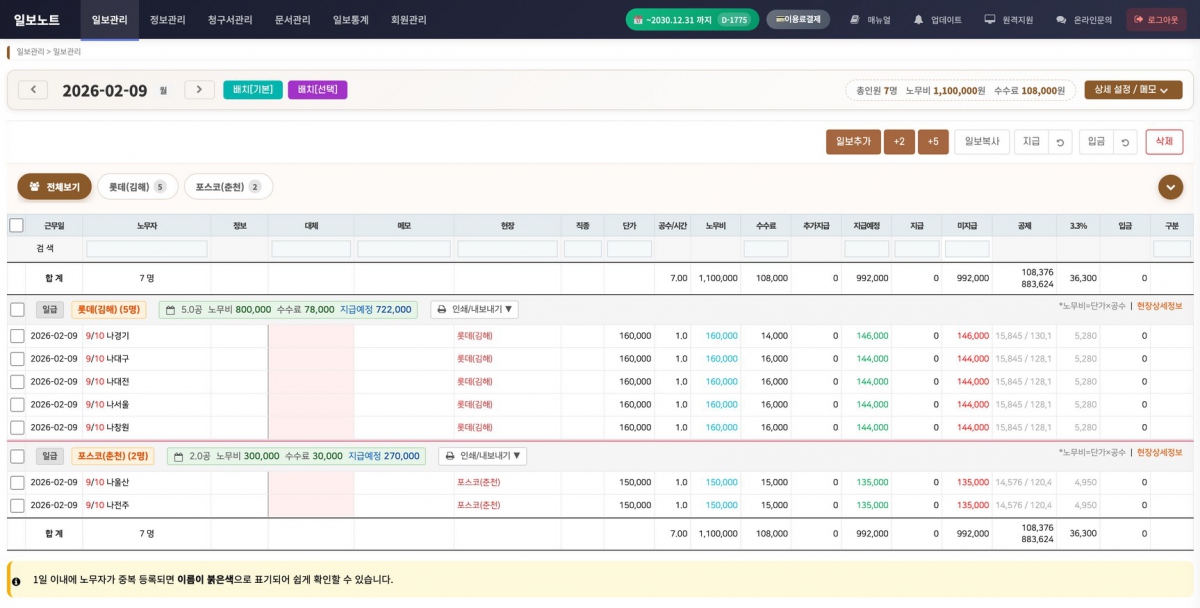1200x608 pixels.
Task: Click the purple 배치[선택] button
Action: point(317,90)
